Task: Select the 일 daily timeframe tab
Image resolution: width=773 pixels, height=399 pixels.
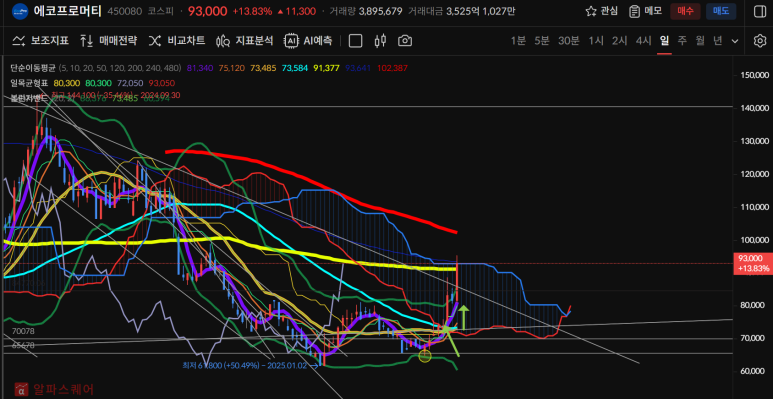Action: click(x=665, y=41)
